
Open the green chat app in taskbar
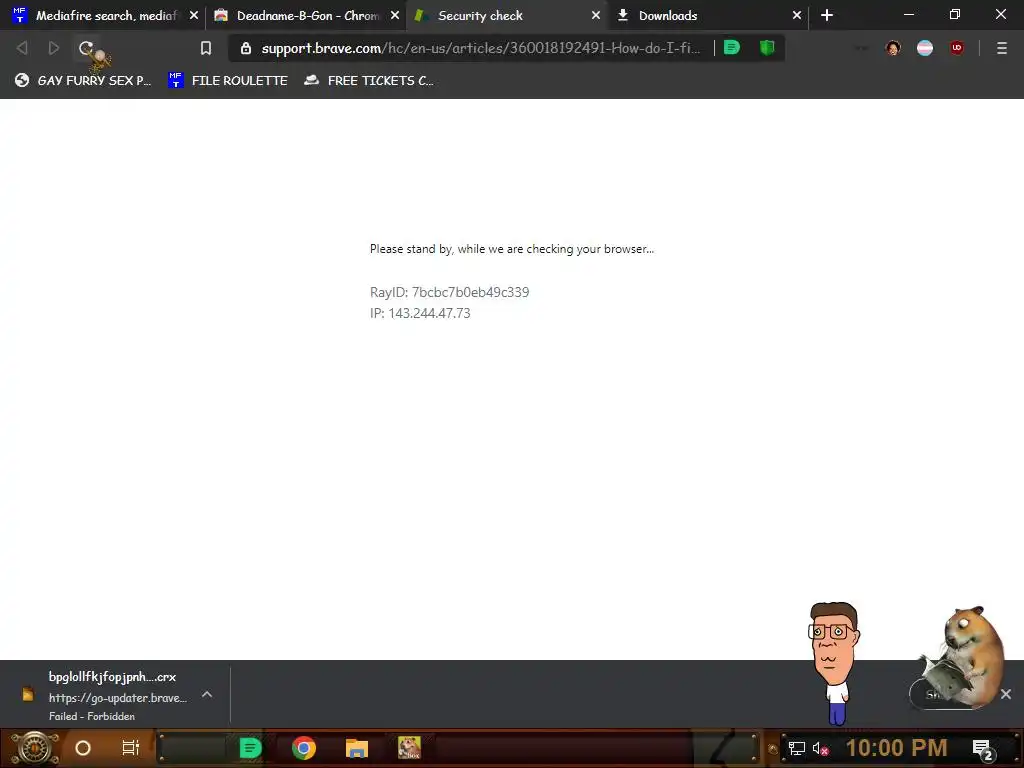(250, 748)
